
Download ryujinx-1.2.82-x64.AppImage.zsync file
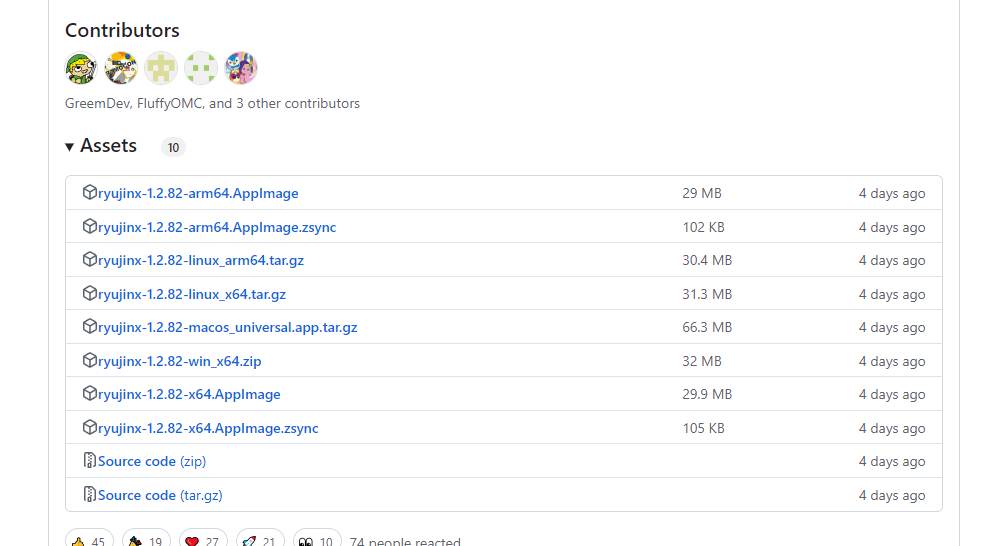pyautogui.click(x=208, y=428)
